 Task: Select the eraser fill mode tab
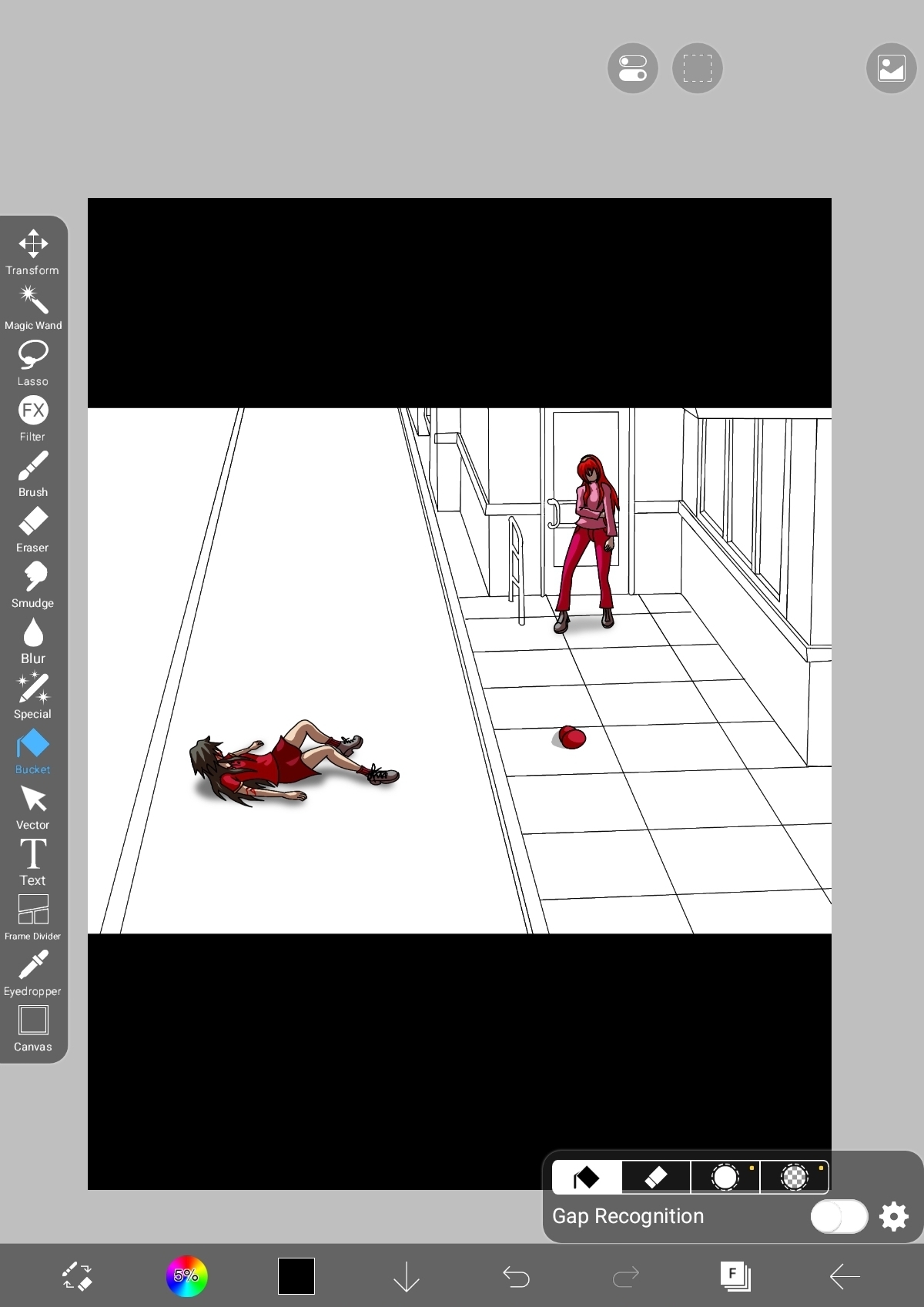point(656,1177)
